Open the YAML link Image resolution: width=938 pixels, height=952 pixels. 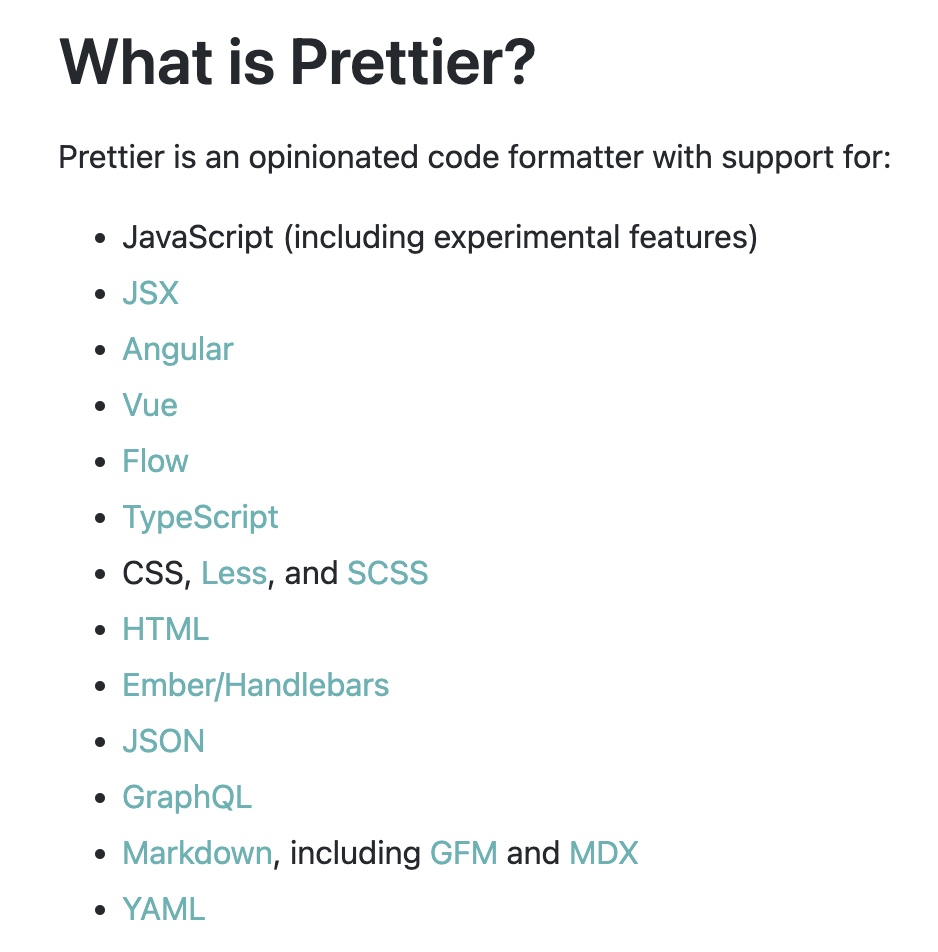(164, 910)
